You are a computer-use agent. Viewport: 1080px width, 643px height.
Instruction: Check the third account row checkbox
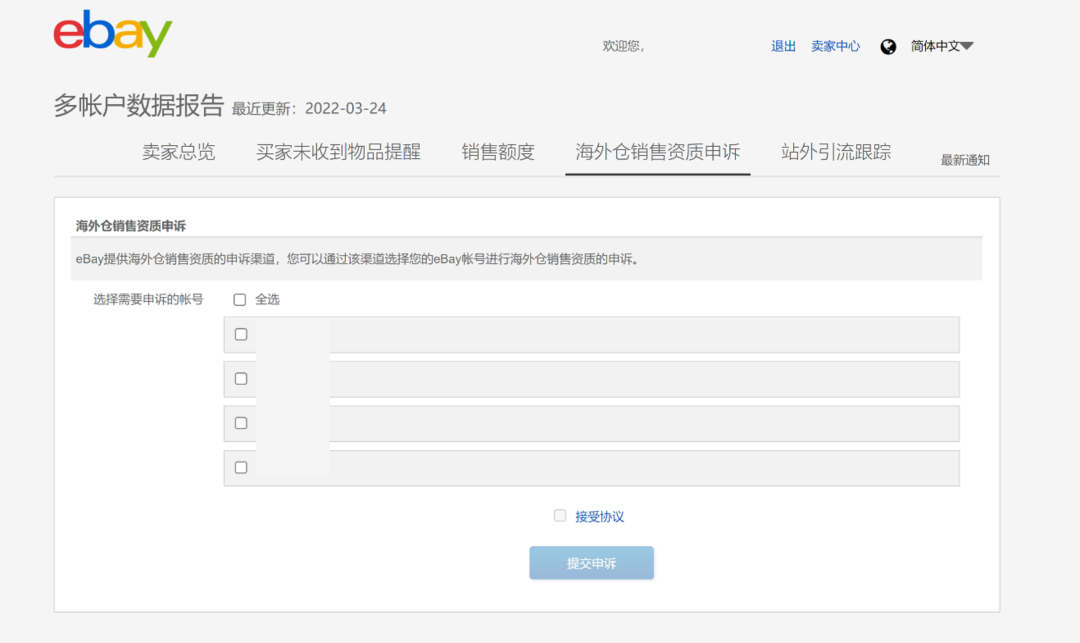[241, 423]
